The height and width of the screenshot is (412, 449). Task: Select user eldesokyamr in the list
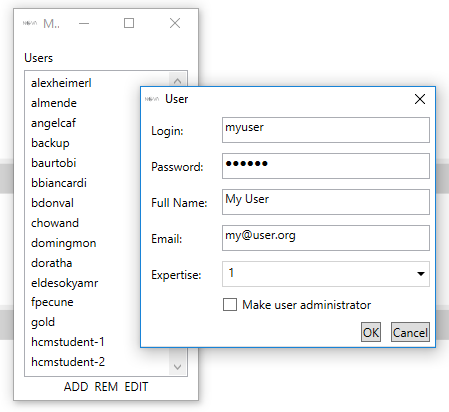pyautogui.click(x=64, y=283)
